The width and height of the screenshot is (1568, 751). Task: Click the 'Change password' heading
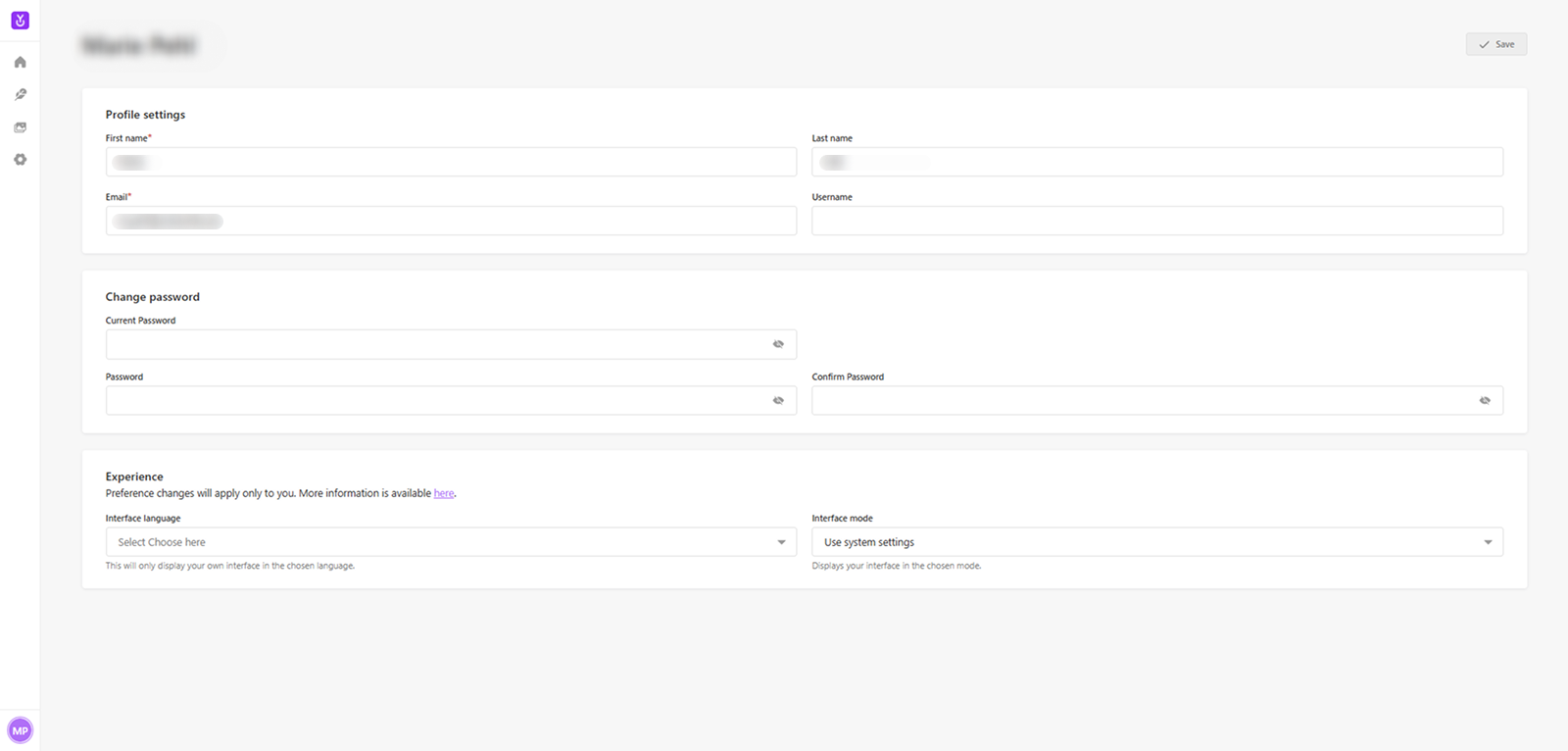pos(153,297)
